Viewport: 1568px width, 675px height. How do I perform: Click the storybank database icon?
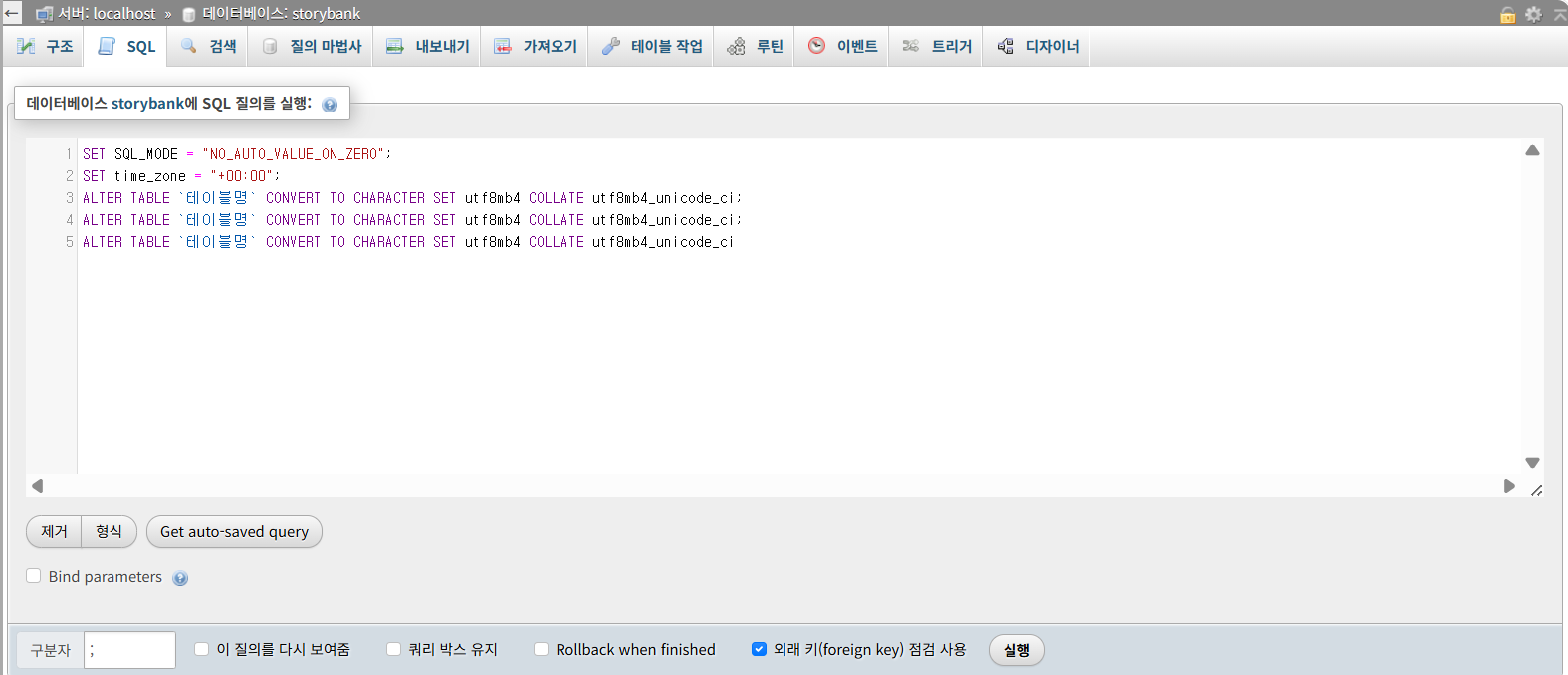coord(189,14)
